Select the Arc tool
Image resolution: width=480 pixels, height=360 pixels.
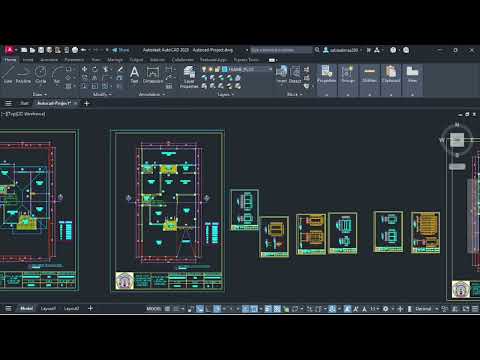tap(57, 75)
